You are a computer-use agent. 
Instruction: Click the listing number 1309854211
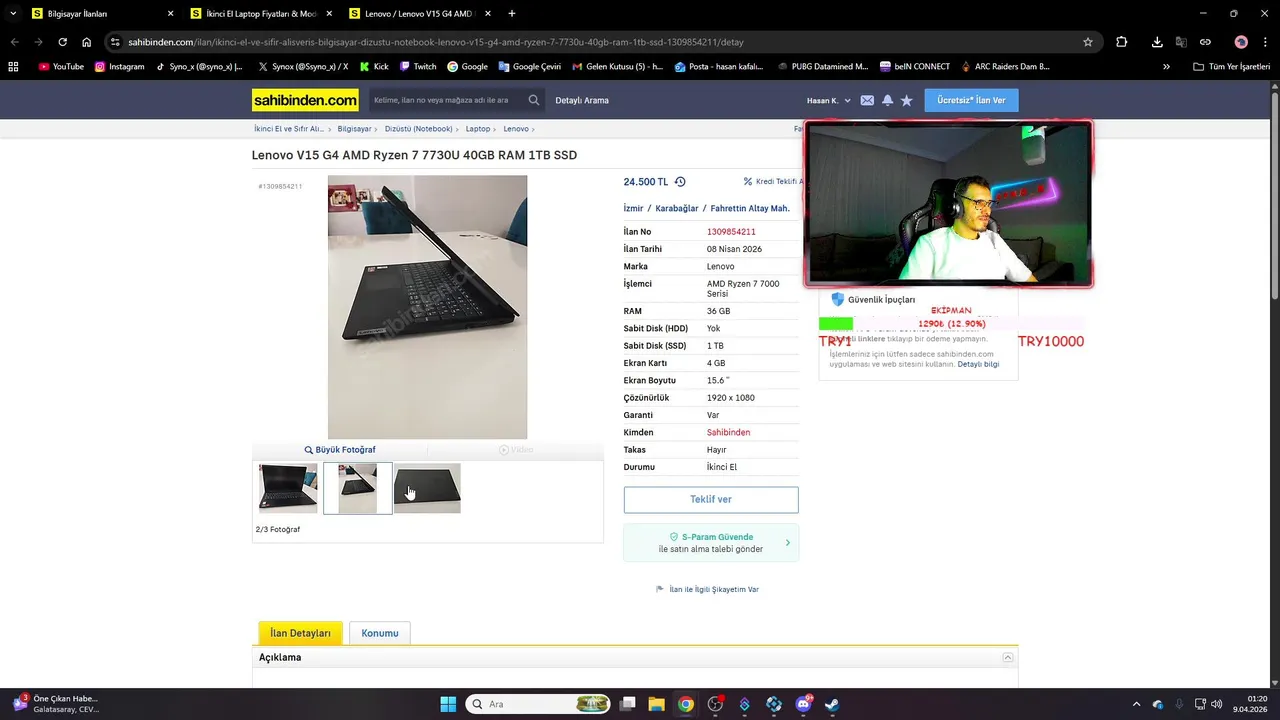(x=731, y=232)
